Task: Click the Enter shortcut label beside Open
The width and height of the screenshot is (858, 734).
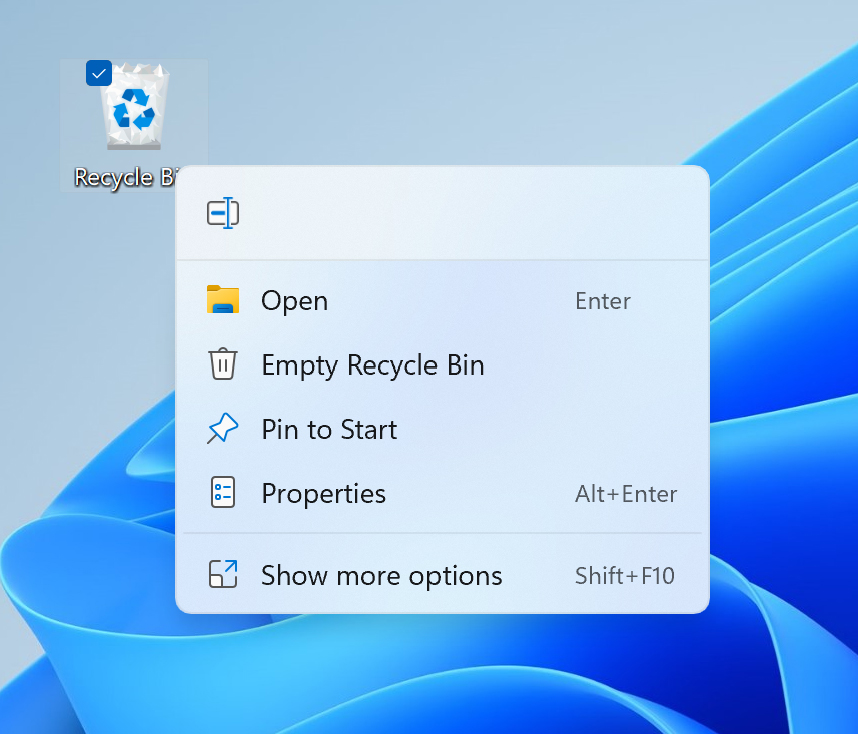Action: coord(602,300)
